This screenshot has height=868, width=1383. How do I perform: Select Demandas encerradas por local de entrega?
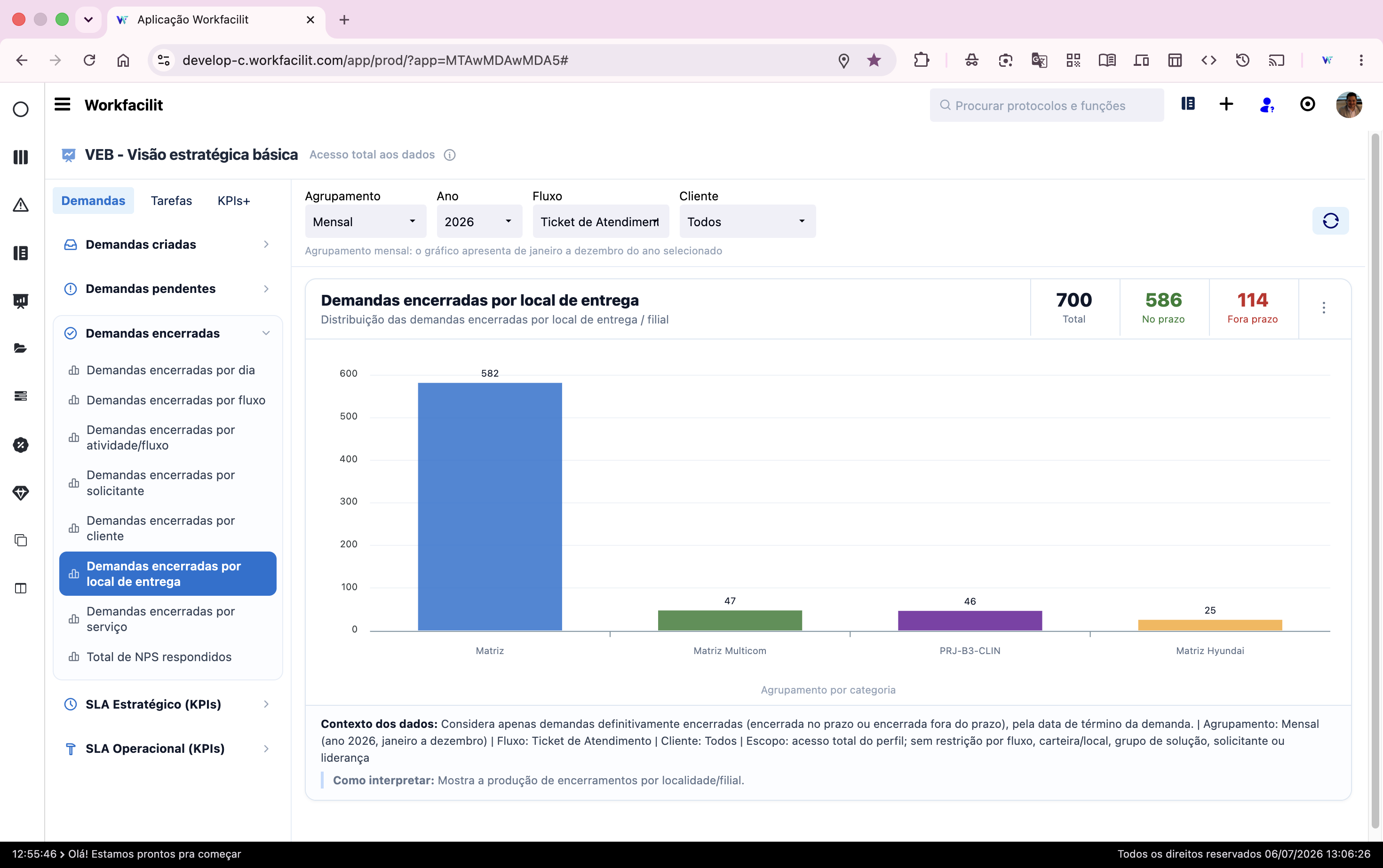pos(168,574)
